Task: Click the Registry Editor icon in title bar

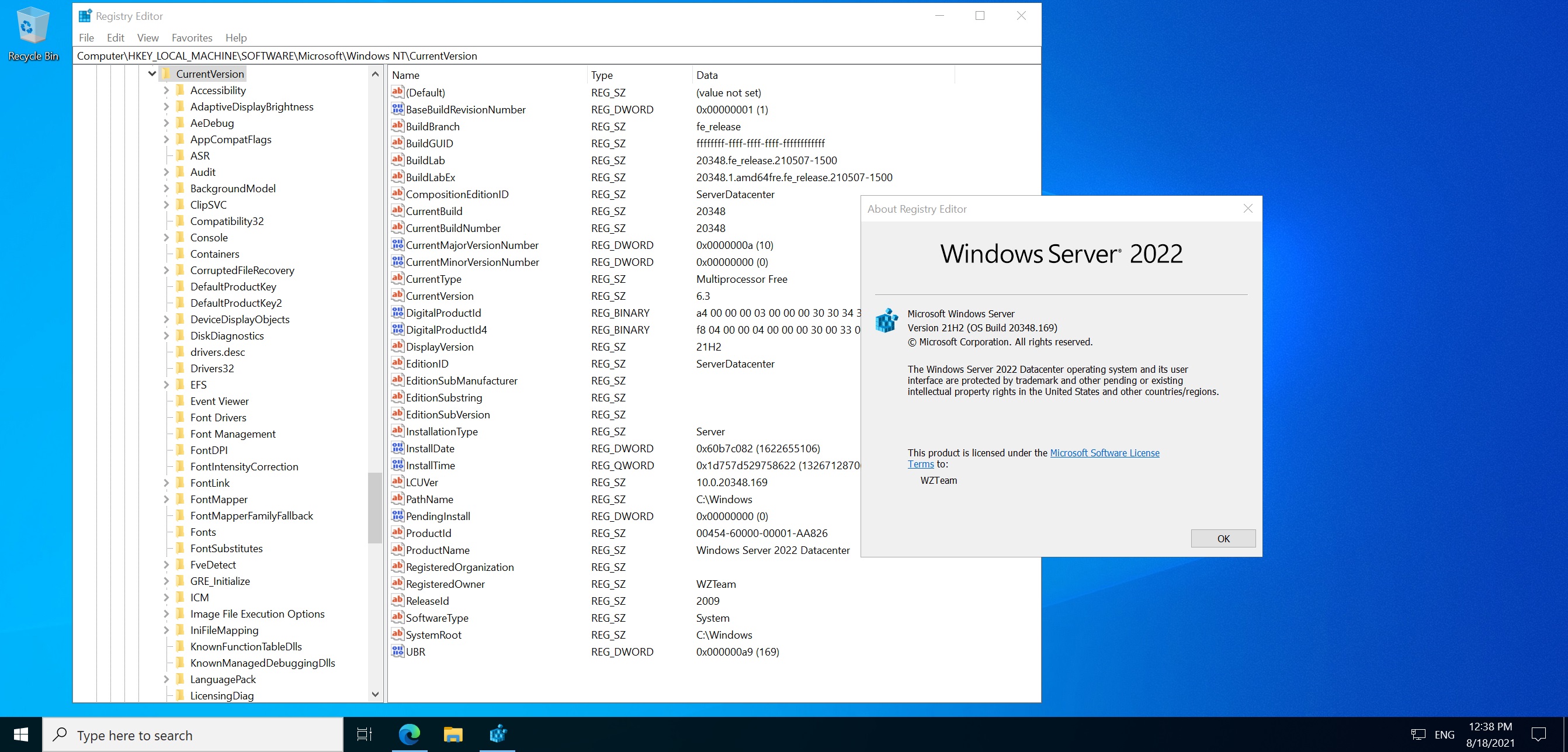Action: [x=85, y=15]
